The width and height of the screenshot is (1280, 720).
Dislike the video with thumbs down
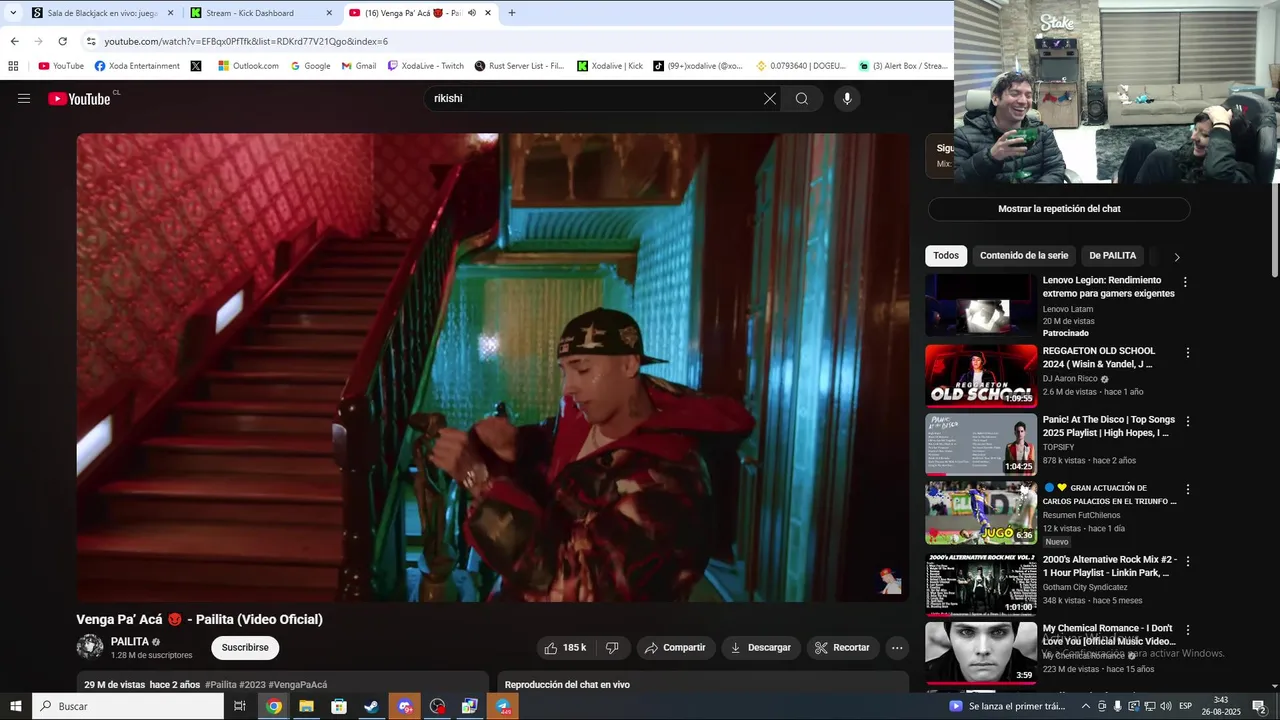click(x=612, y=647)
